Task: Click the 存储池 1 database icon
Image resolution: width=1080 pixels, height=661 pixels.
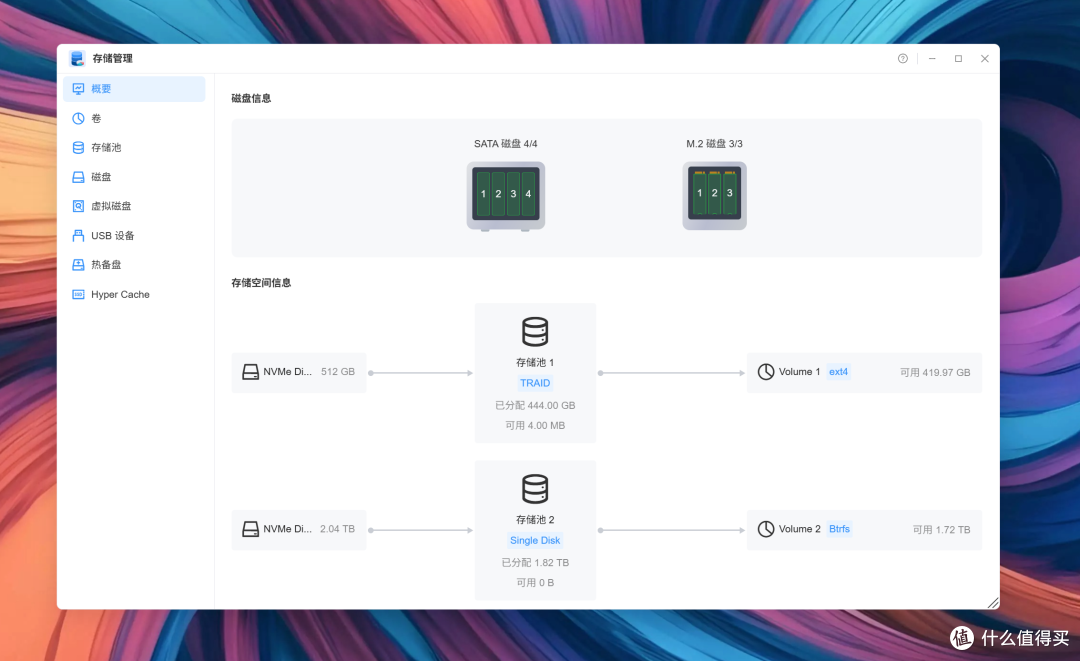Action: (x=535, y=331)
